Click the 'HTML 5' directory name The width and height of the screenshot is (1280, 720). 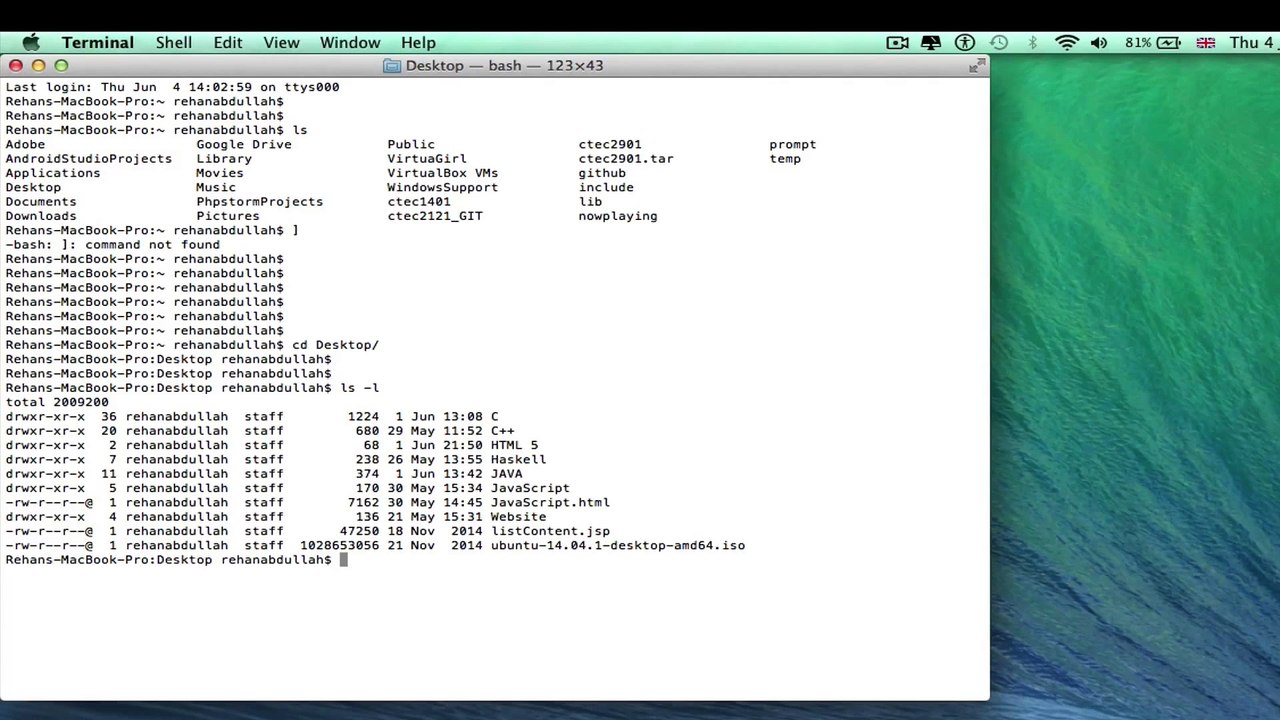pos(515,445)
